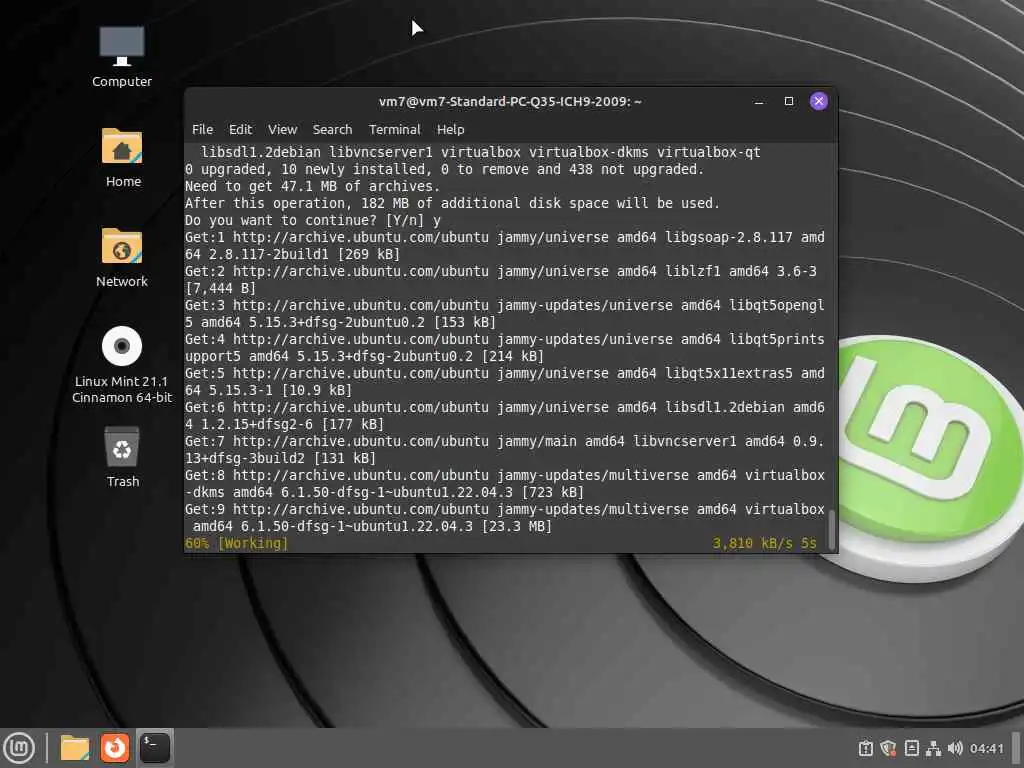Launch the file manager from the panel

pos(75,748)
